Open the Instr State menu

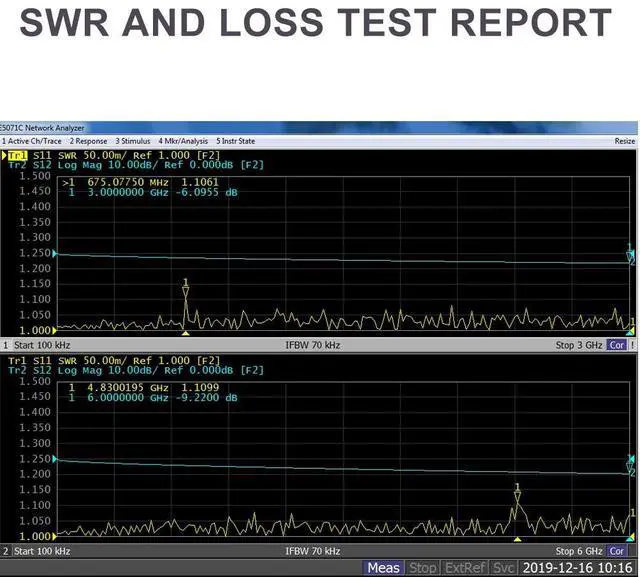coord(235,141)
